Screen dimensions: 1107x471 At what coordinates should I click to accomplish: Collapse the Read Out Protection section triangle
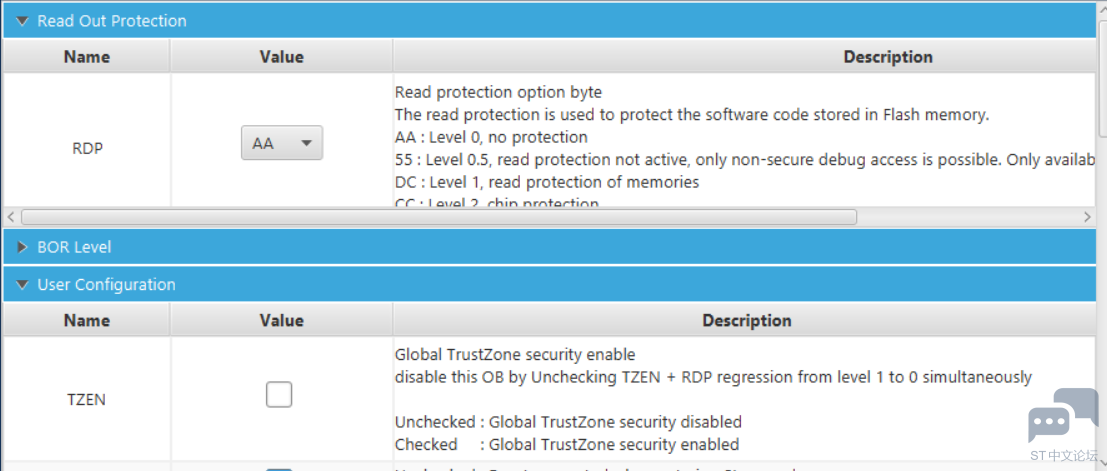coord(23,21)
